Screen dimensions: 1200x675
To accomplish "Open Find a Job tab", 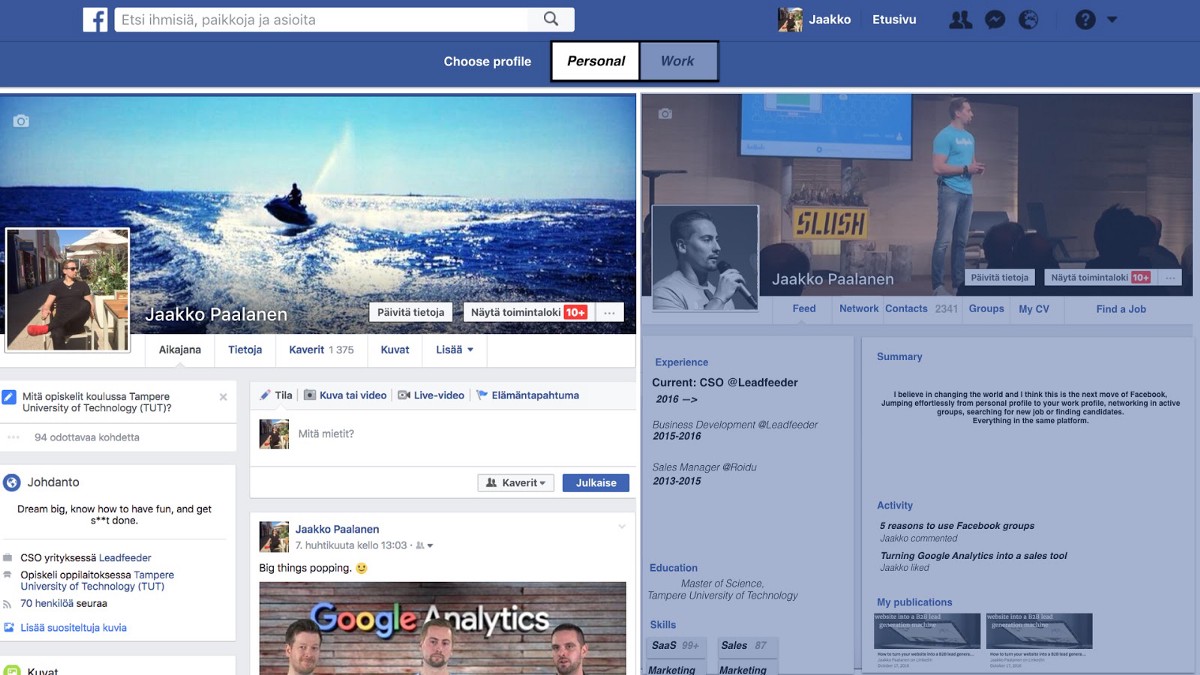I will 1121,309.
